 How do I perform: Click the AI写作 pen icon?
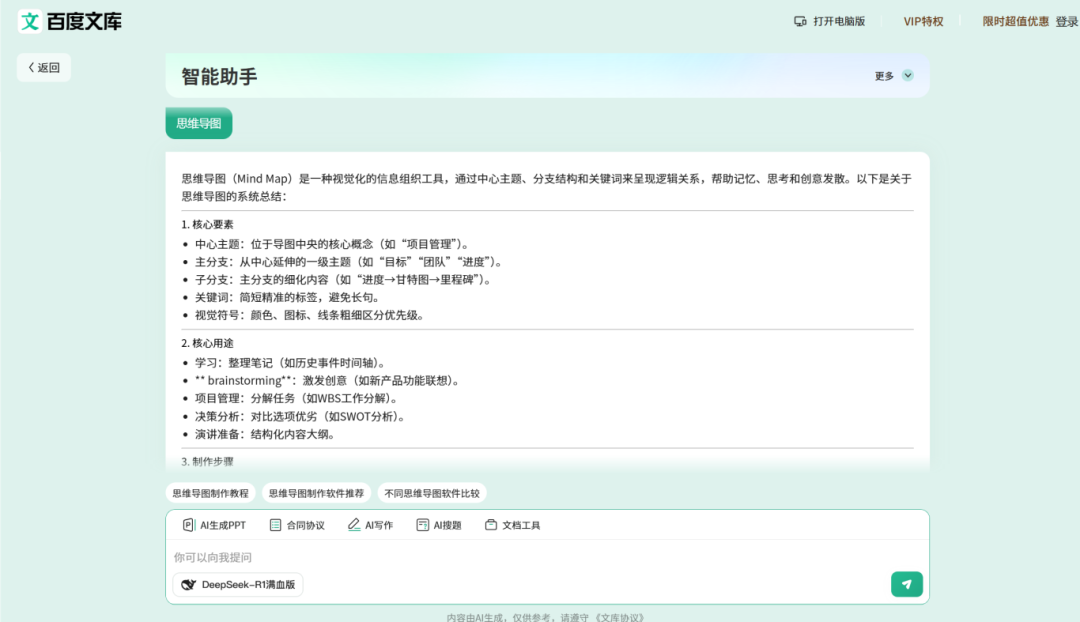tap(355, 524)
